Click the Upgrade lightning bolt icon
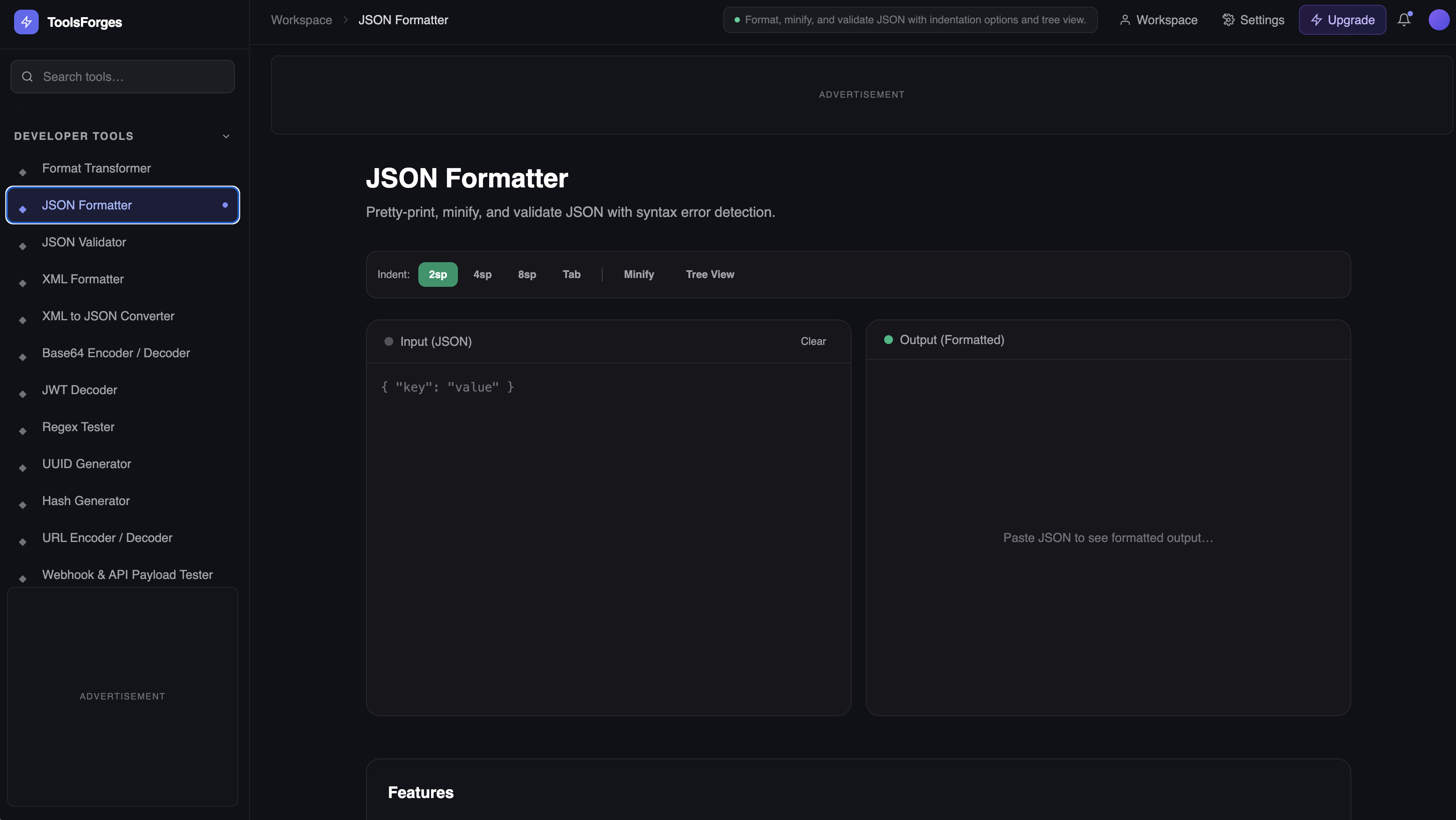The height and width of the screenshot is (820, 1456). click(1317, 20)
